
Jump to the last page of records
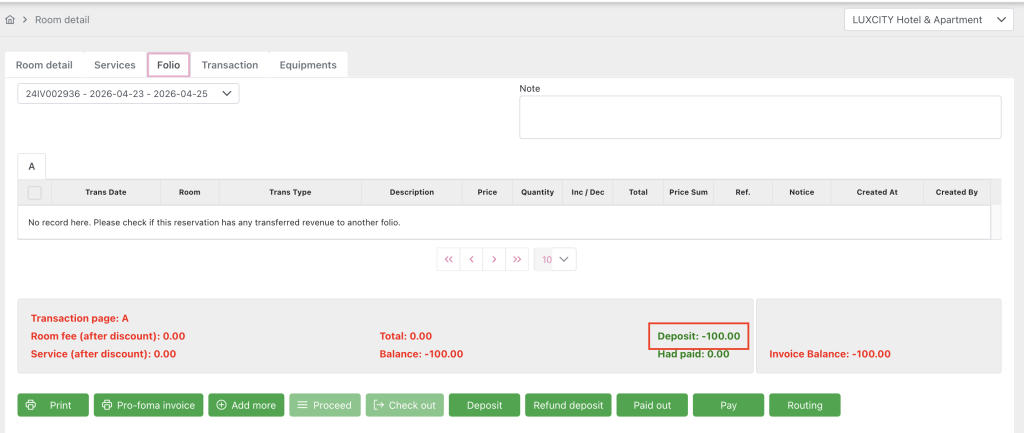point(517,259)
